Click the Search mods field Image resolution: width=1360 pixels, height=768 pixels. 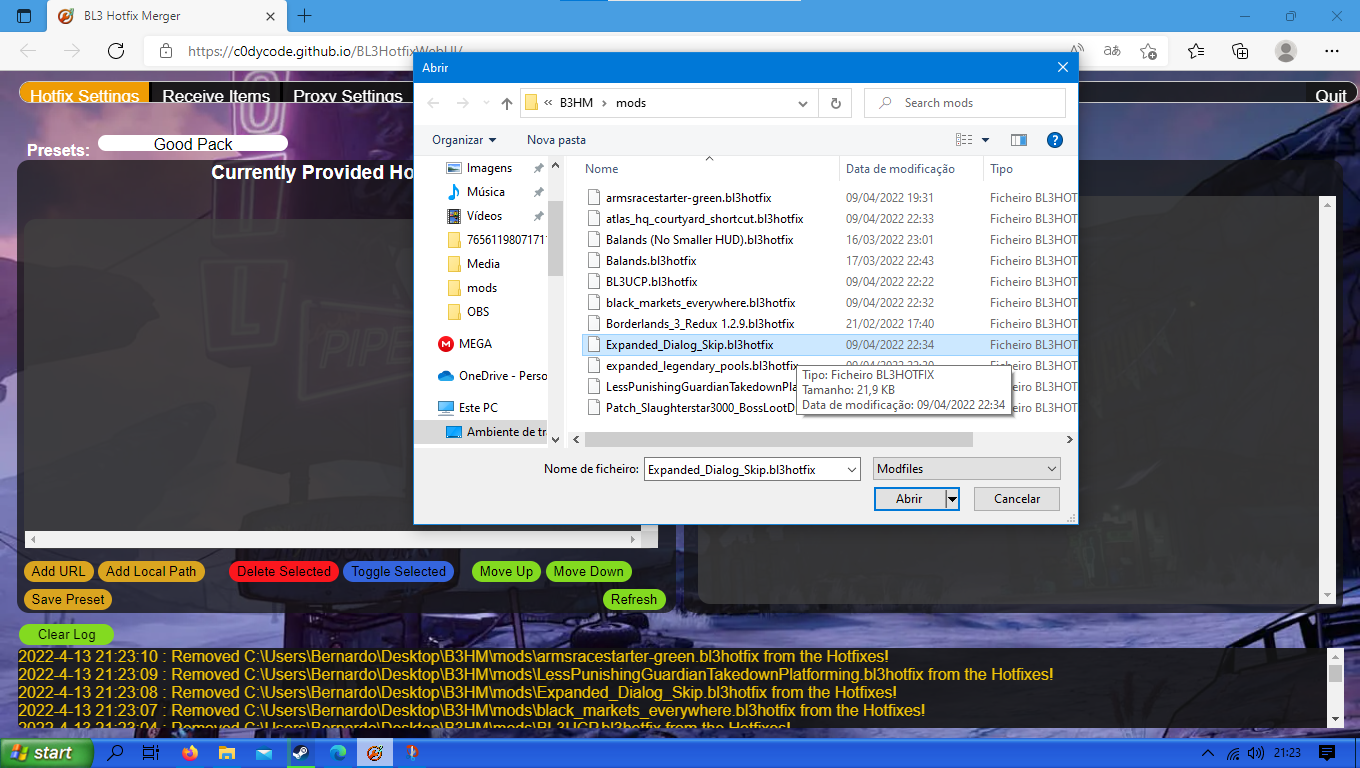965,103
